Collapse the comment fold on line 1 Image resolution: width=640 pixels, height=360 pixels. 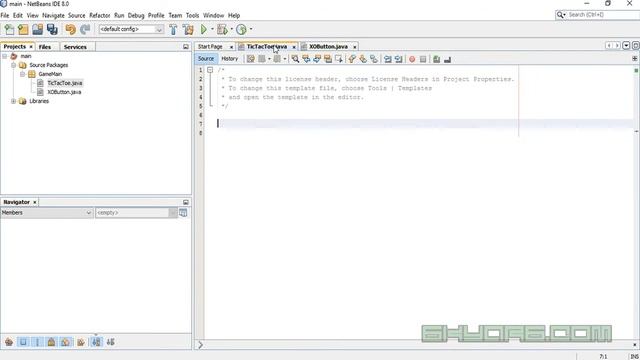point(210,70)
